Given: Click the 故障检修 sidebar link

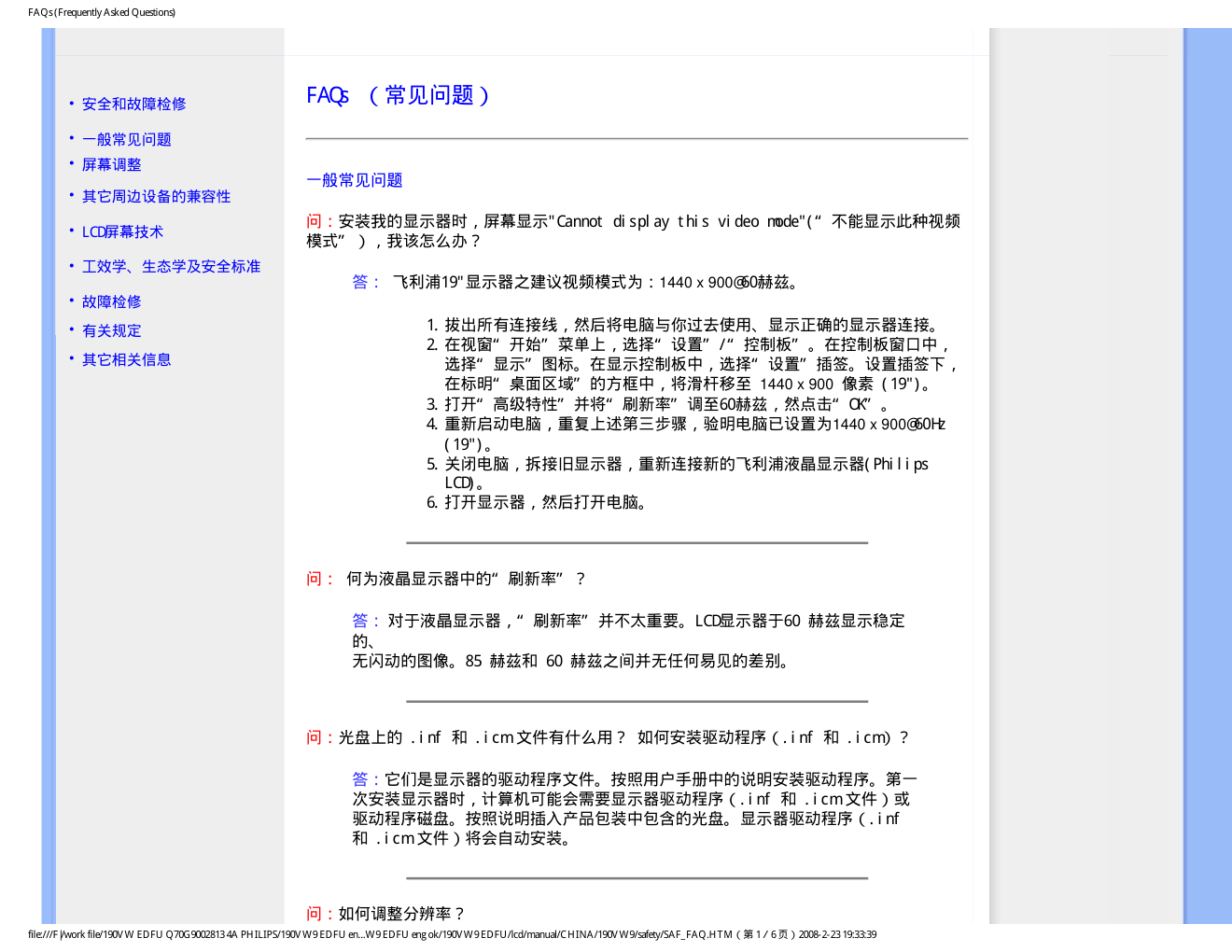Looking at the screenshot, I should [x=111, y=301].
